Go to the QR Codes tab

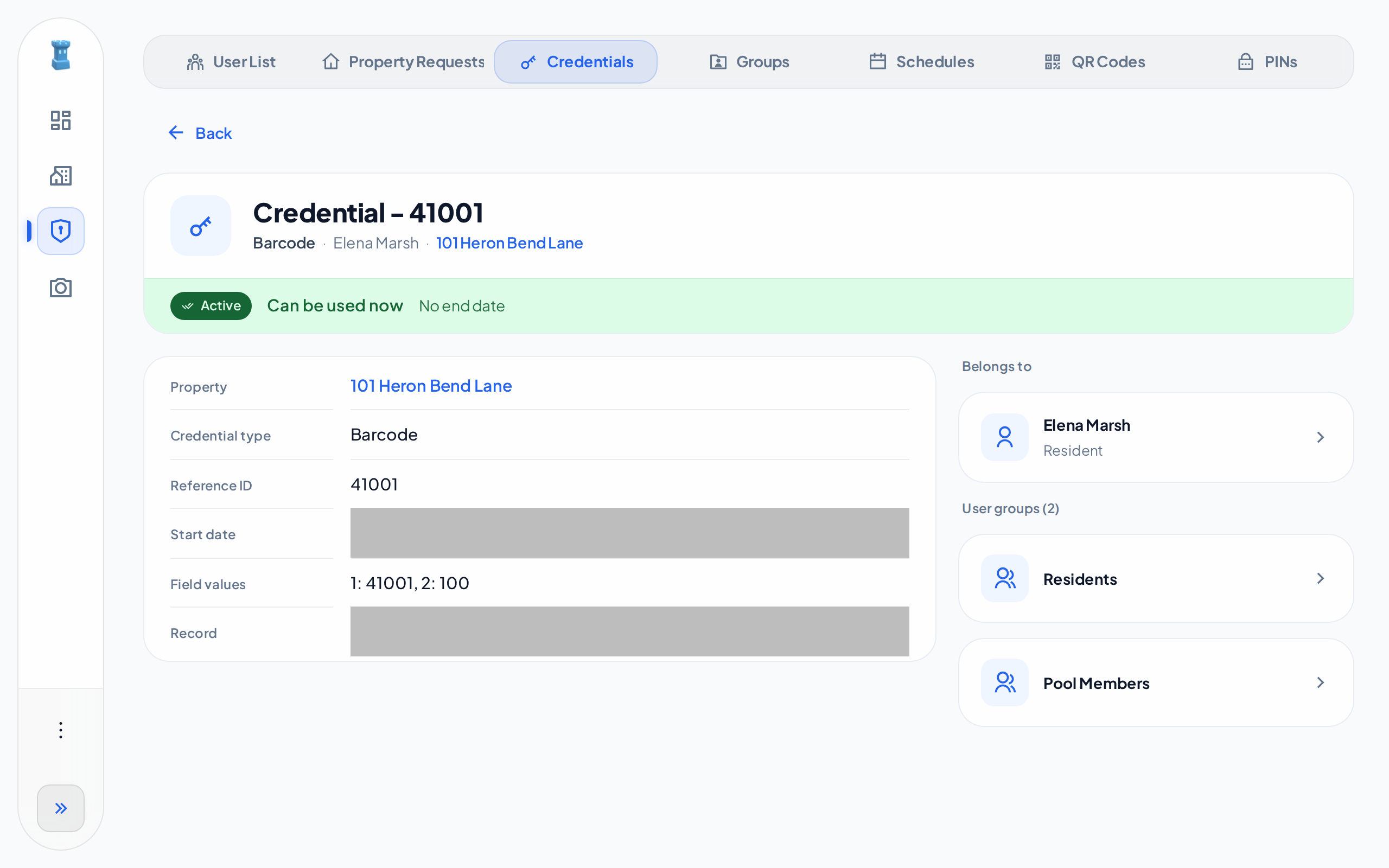[1094, 61]
